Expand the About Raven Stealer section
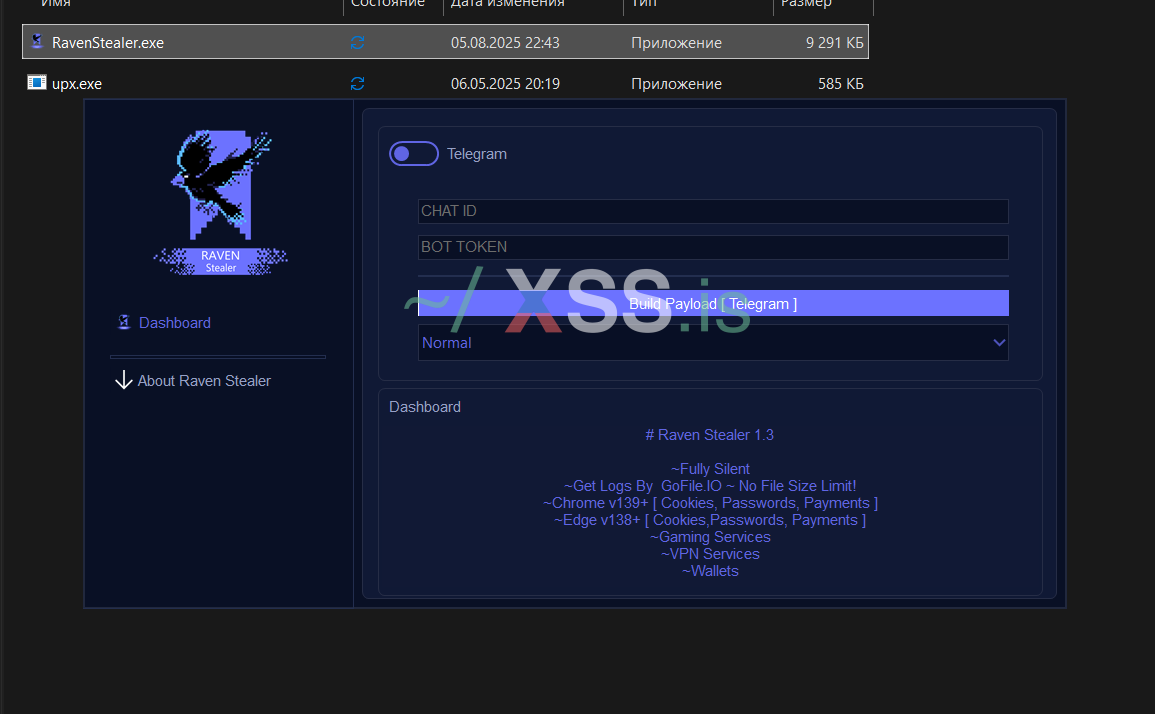 (193, 380)
